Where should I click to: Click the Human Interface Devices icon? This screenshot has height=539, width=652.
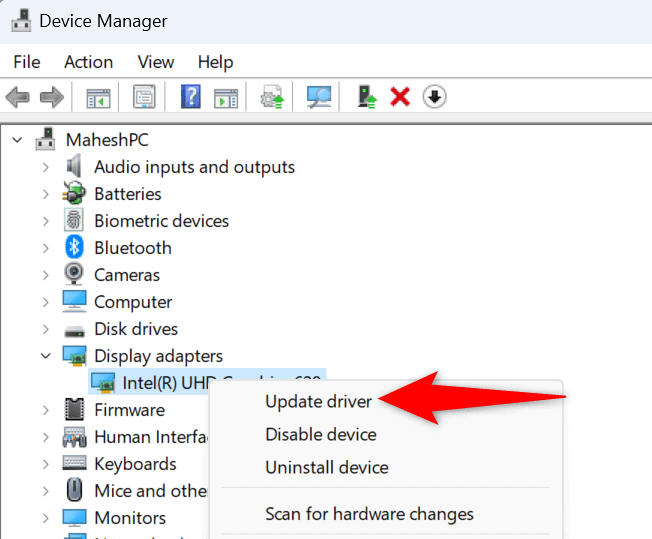(x=74, y=437)
